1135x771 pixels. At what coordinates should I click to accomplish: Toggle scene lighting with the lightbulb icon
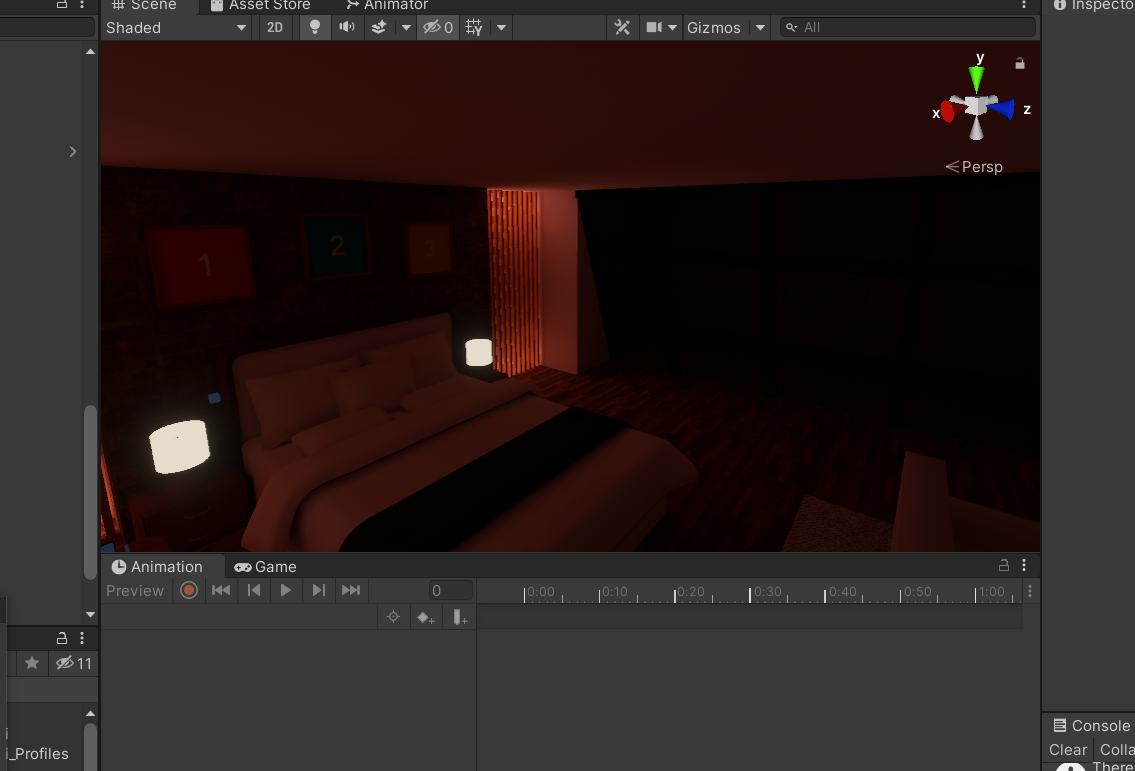[x=315, y=27]
